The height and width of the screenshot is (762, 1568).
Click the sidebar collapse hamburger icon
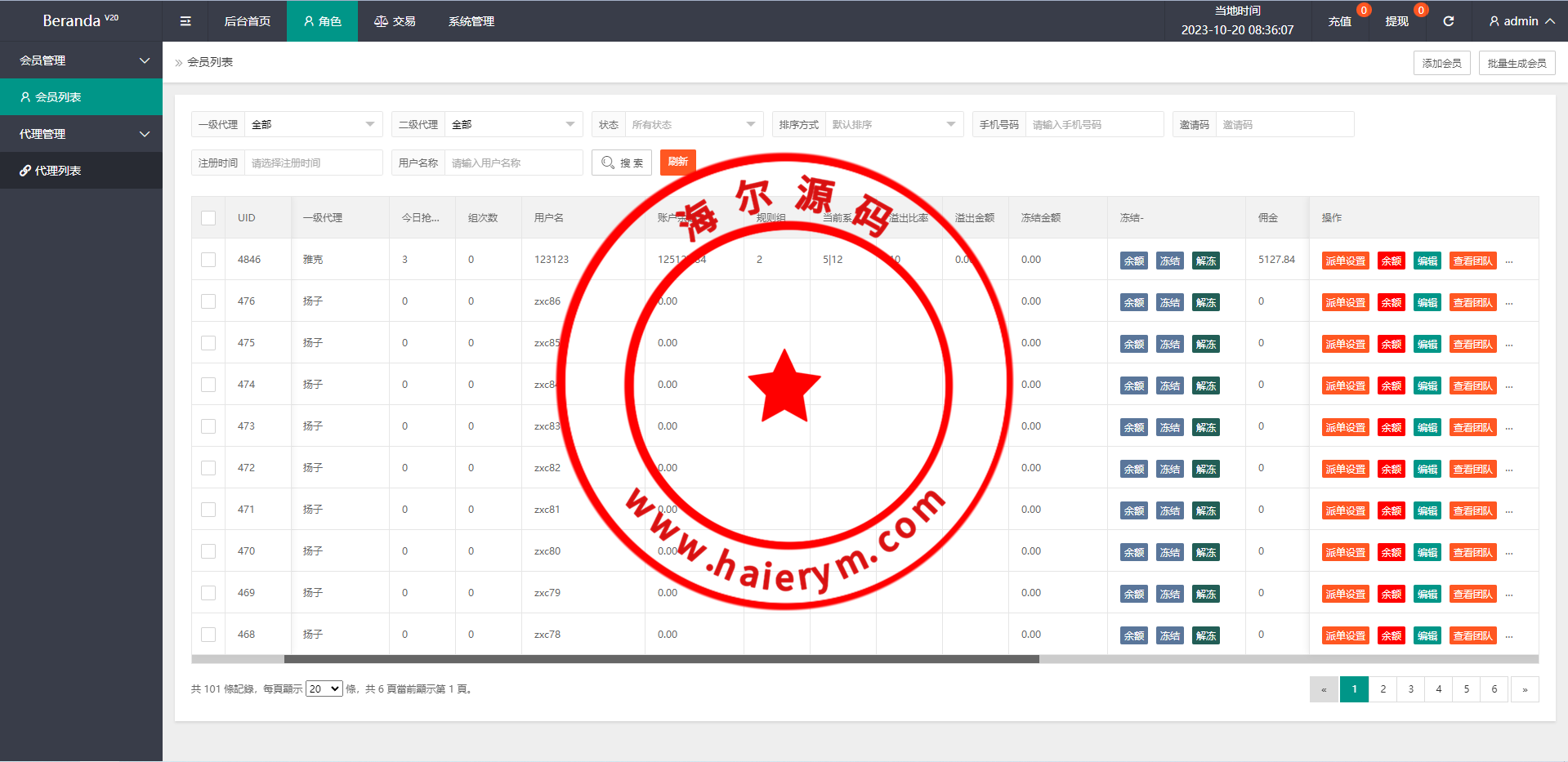[x=185, y=21]
